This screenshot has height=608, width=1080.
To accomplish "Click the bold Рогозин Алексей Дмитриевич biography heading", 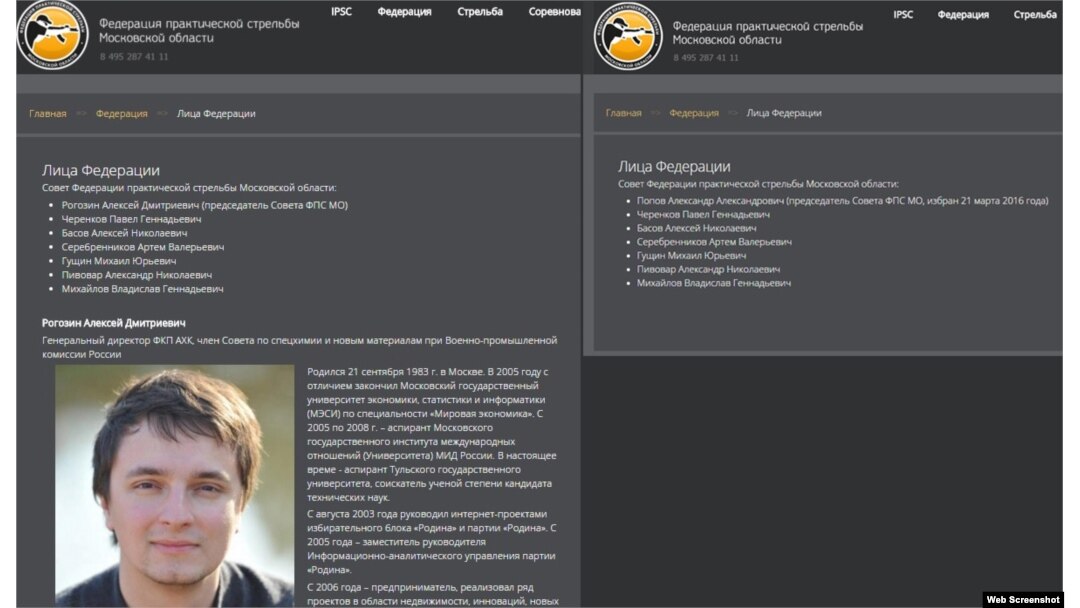I will [x=113, y=323].
